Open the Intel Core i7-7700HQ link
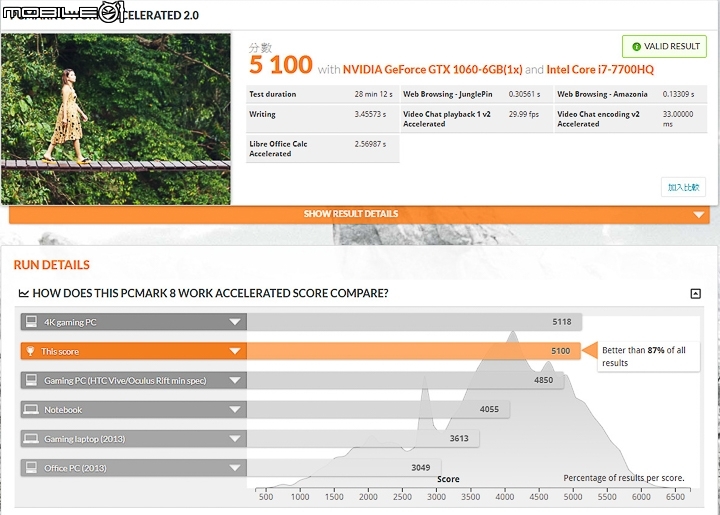Screen dimensions: 720x515 600,70
